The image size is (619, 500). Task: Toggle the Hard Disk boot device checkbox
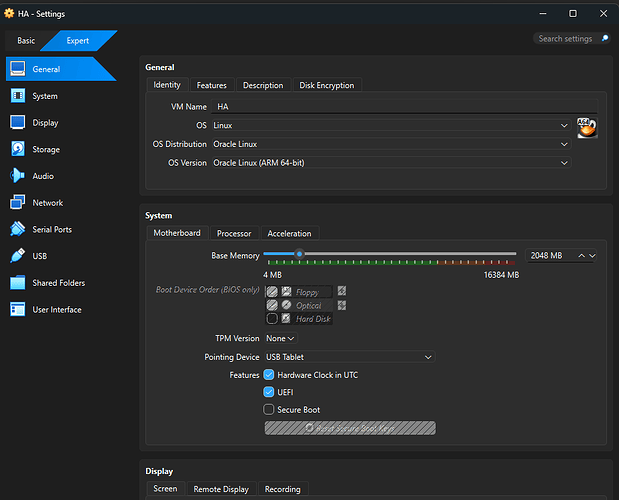tap(272, 318)
